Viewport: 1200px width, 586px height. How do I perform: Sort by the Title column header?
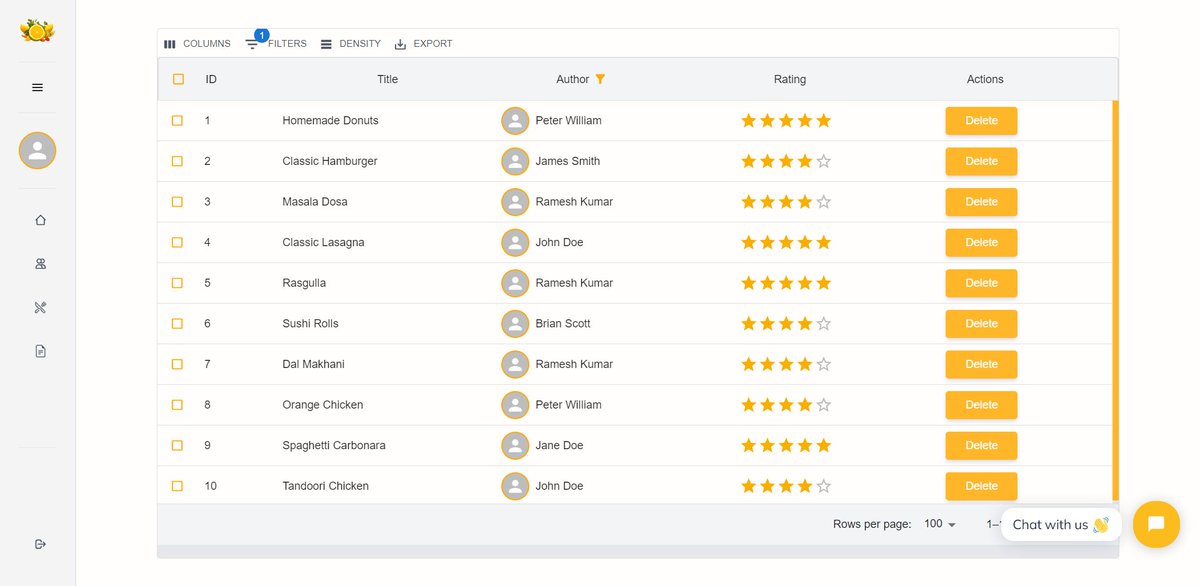(387, 79)
